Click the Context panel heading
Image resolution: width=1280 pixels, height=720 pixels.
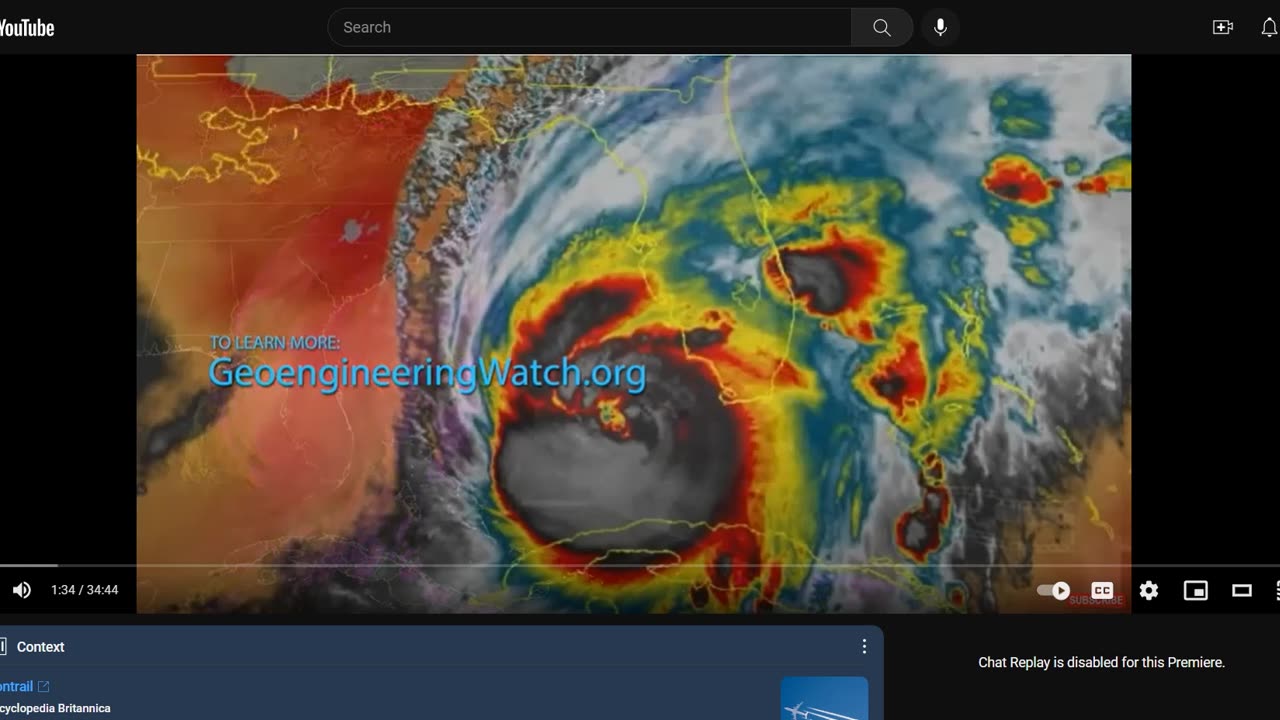(x=40, y=647)
